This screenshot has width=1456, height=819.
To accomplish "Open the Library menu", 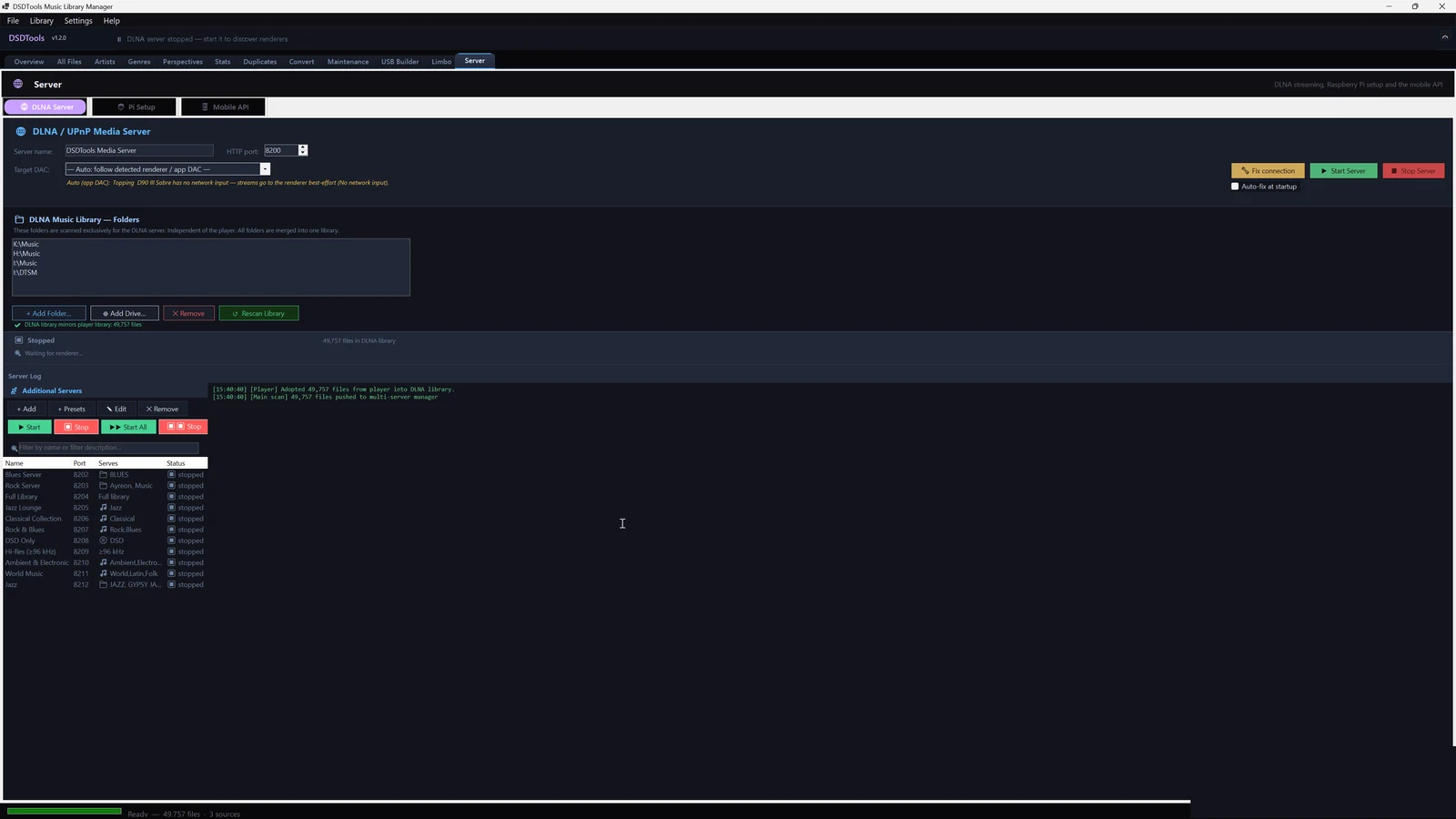I will (42, 21).
